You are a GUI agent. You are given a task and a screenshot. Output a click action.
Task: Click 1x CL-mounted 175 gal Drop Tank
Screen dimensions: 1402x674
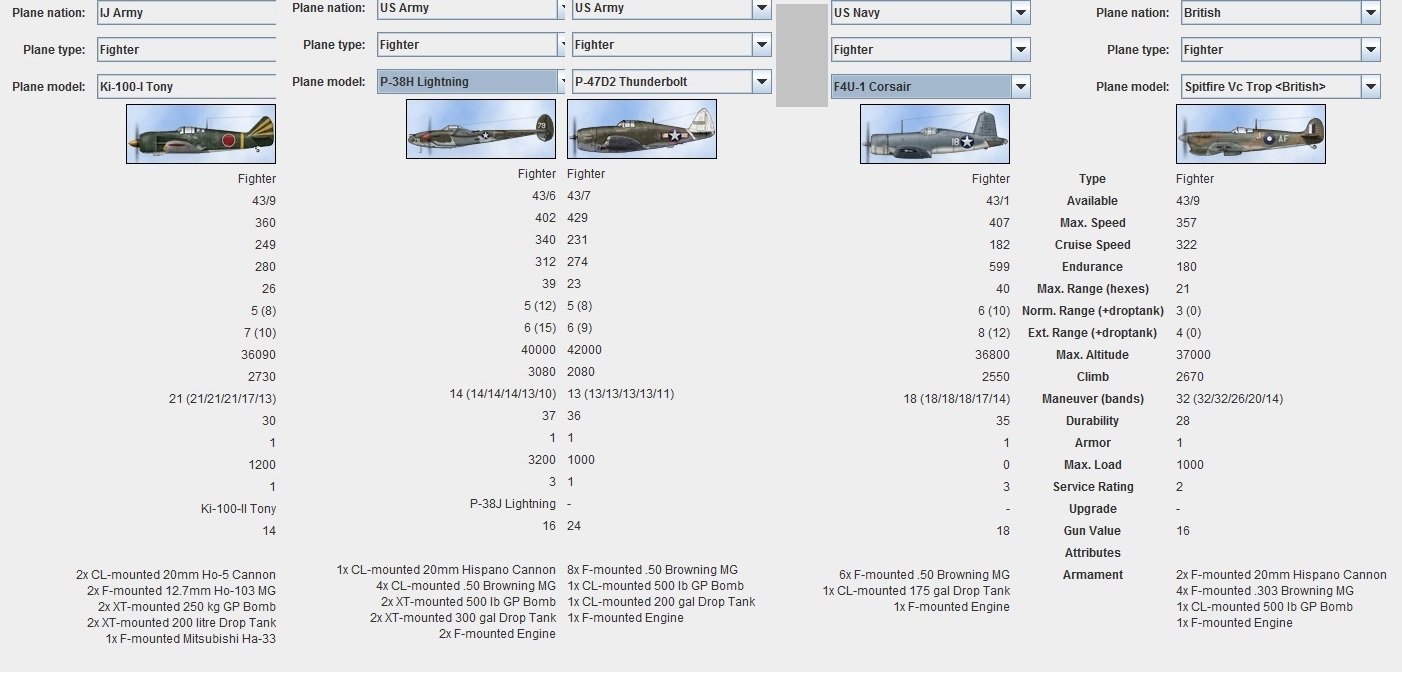click(917, 591)
